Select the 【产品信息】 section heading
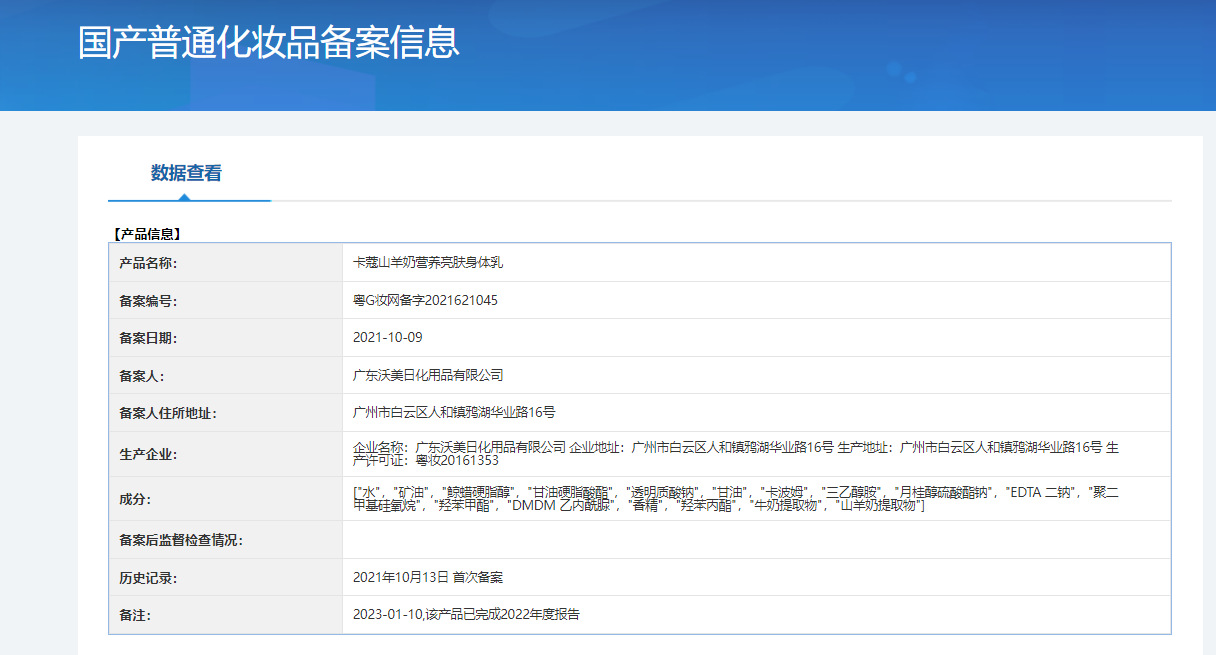 146,234
